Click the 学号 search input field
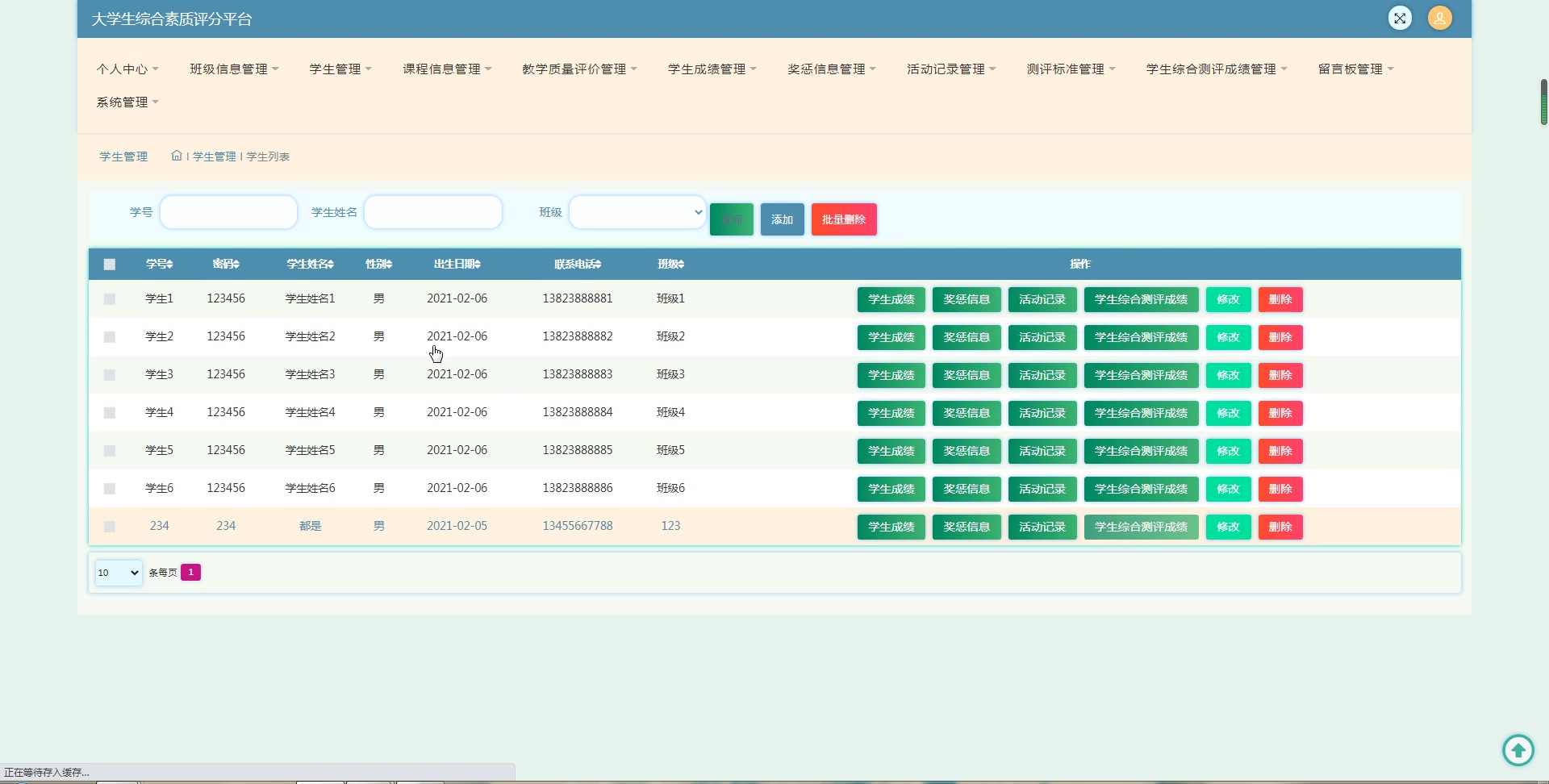1549x784 pixels. [x=229, y=212]
